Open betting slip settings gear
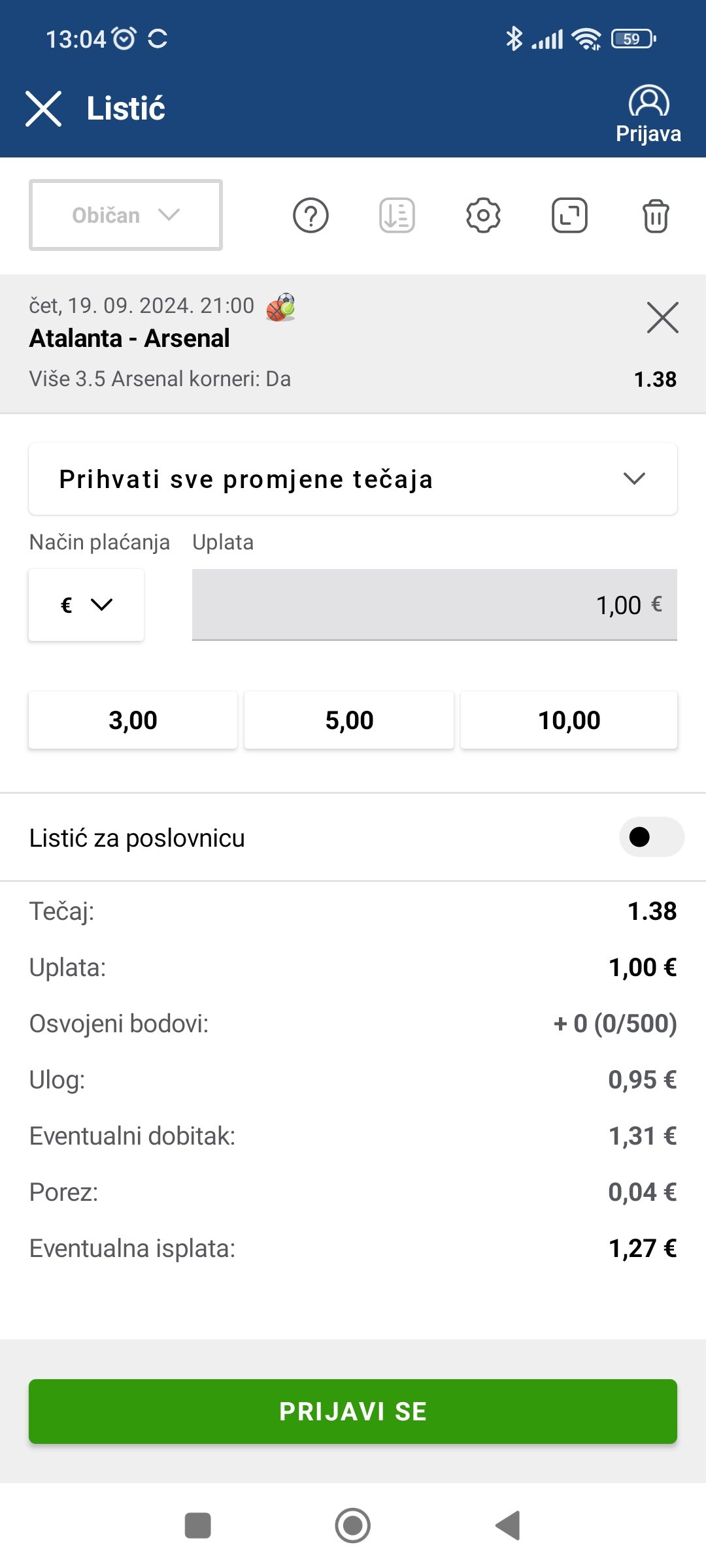 pyautogui.click(x=483, y=216)
